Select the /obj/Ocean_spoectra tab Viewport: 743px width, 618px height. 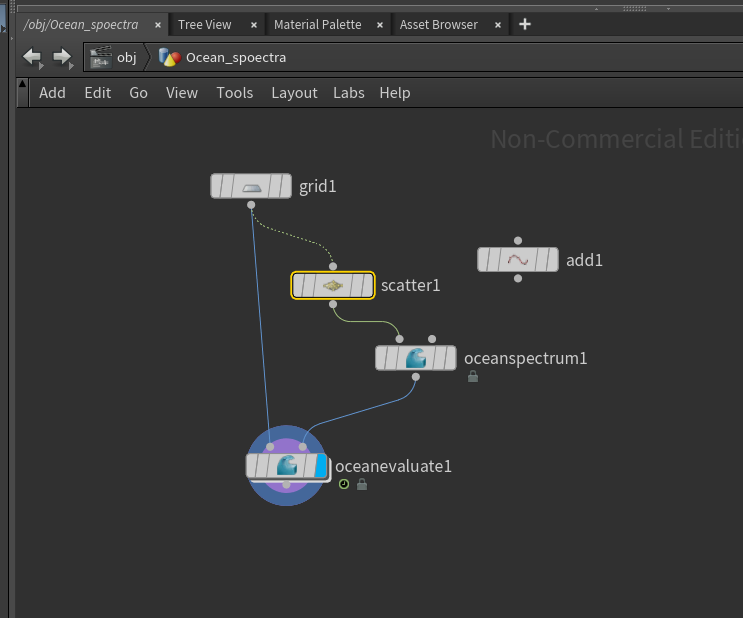coord(81,25)
